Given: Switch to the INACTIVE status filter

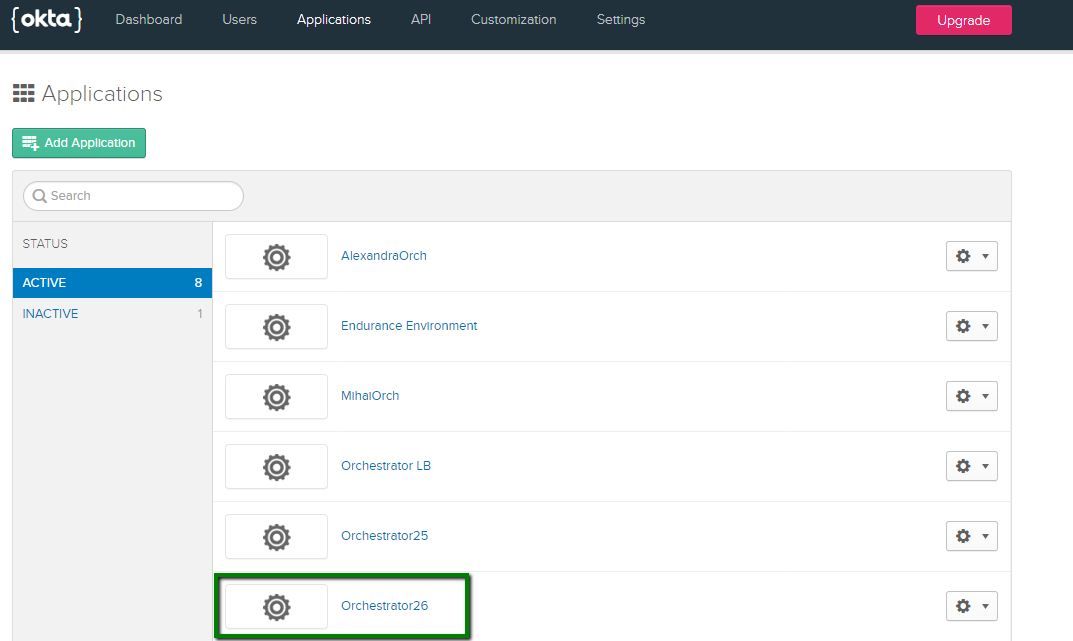Looking at the screenshot, I should pos(50,313).
